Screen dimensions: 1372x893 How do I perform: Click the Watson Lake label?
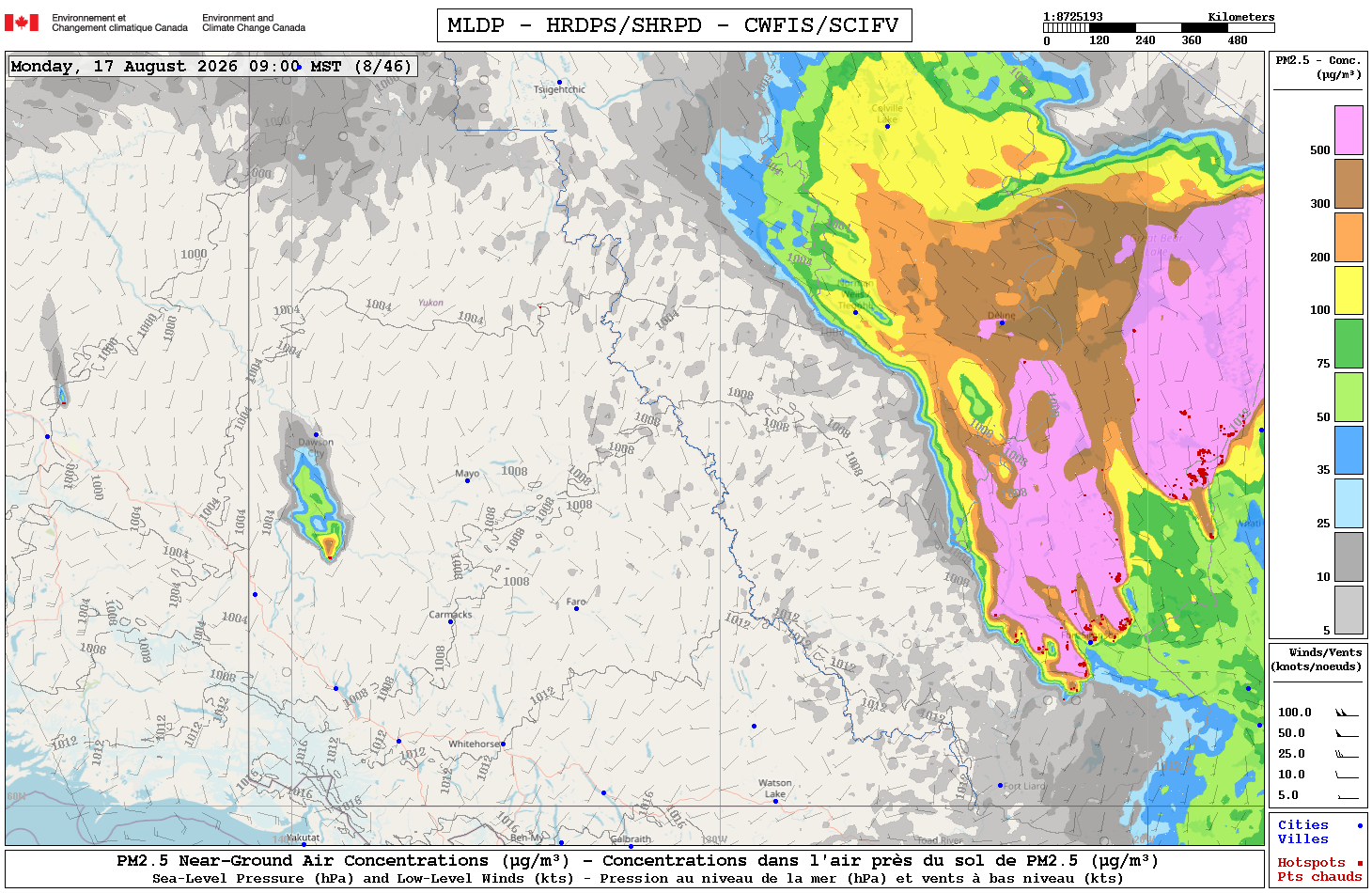pyautogui.click(x=775, y=789)
